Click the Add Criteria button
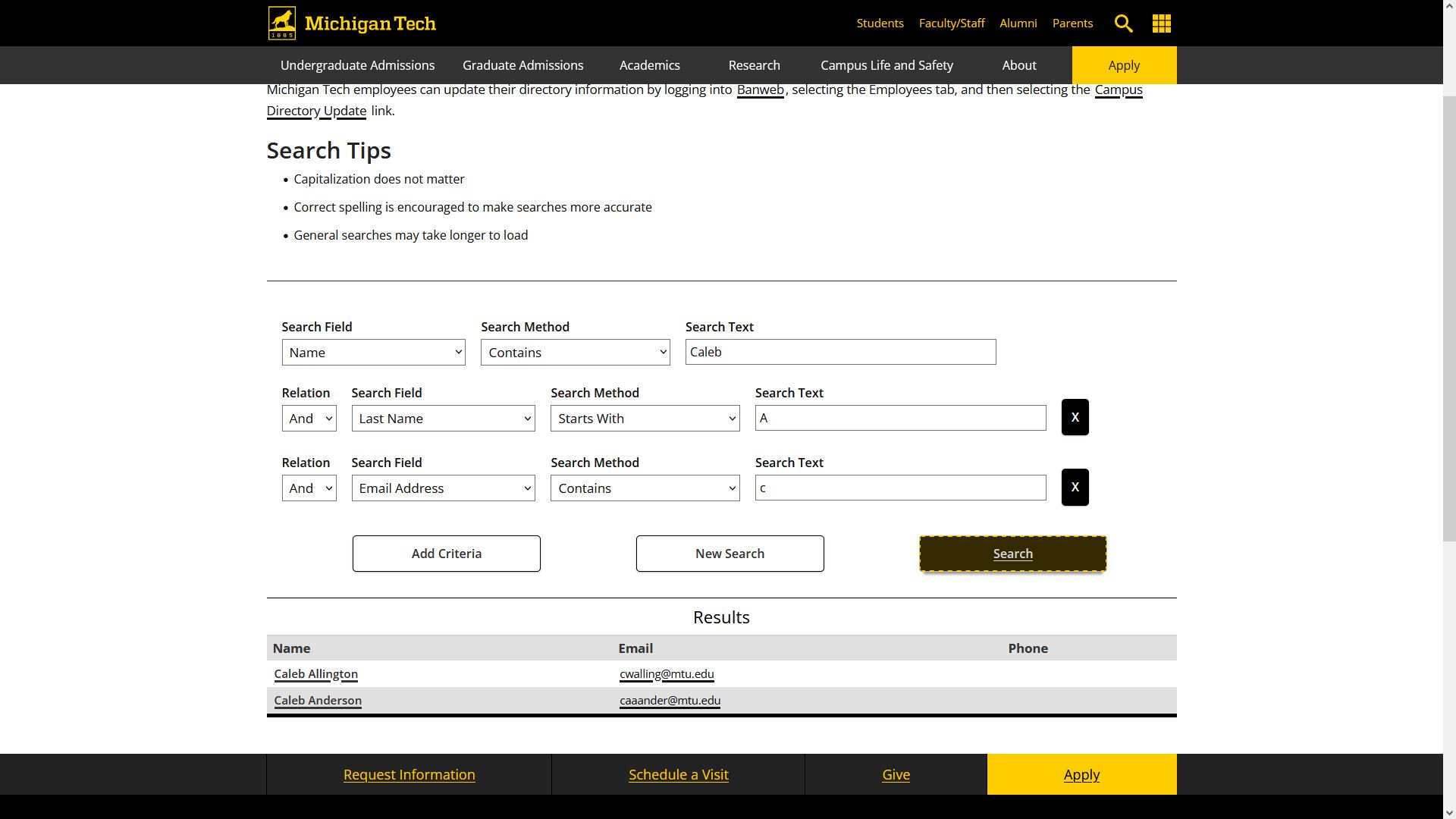This screenshot has height=819, width=1456. 446,553
